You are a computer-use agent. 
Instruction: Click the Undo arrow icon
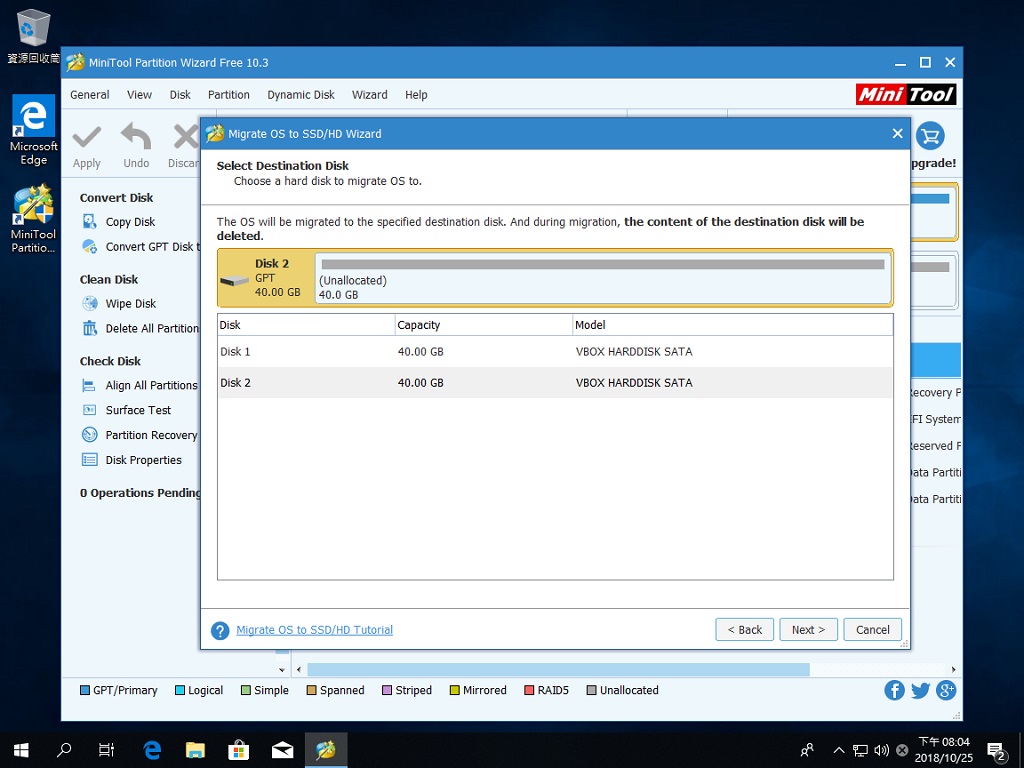click(136, 136)
